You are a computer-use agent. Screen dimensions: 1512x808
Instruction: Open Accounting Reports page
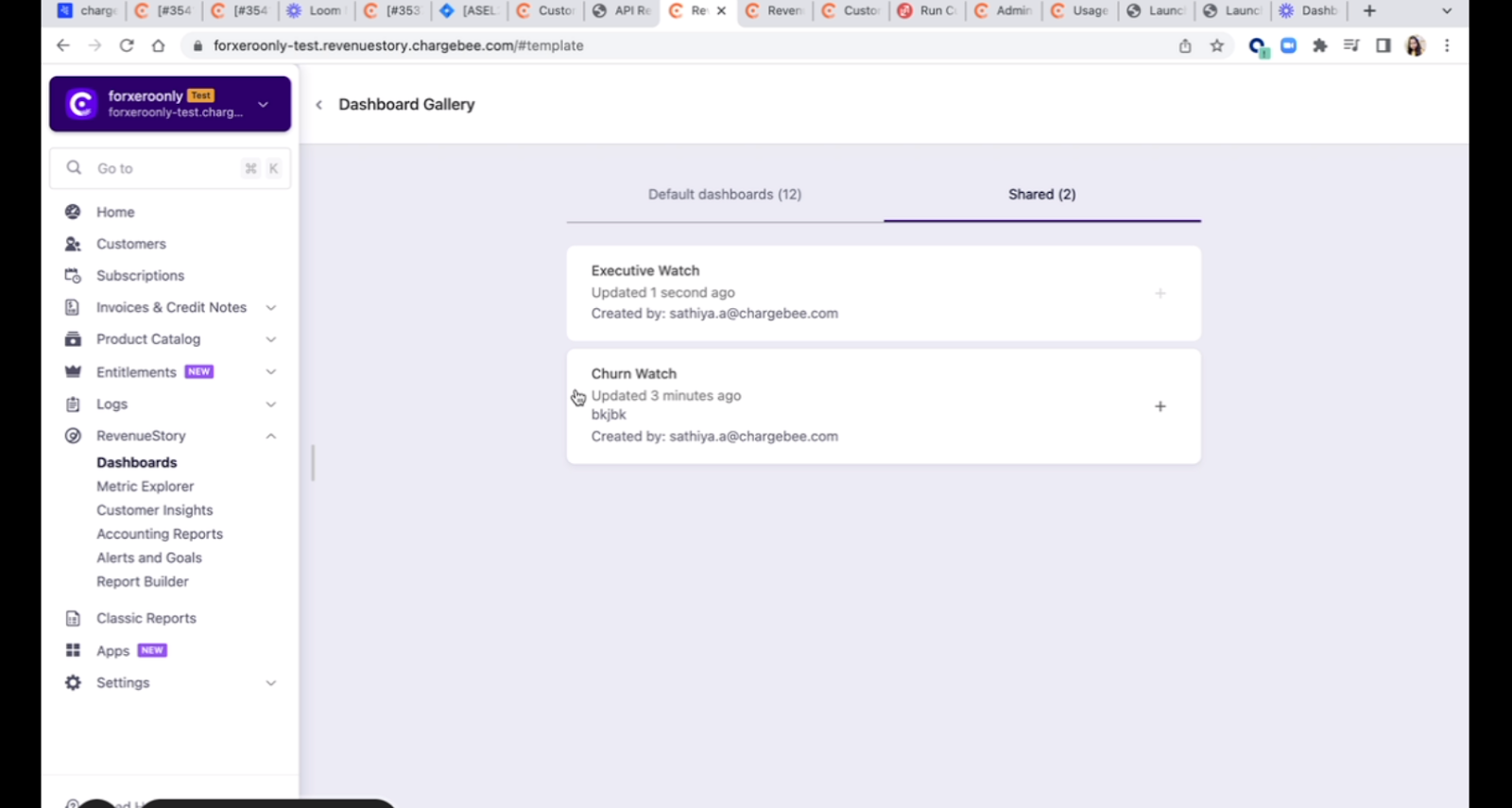pos(160,534)
